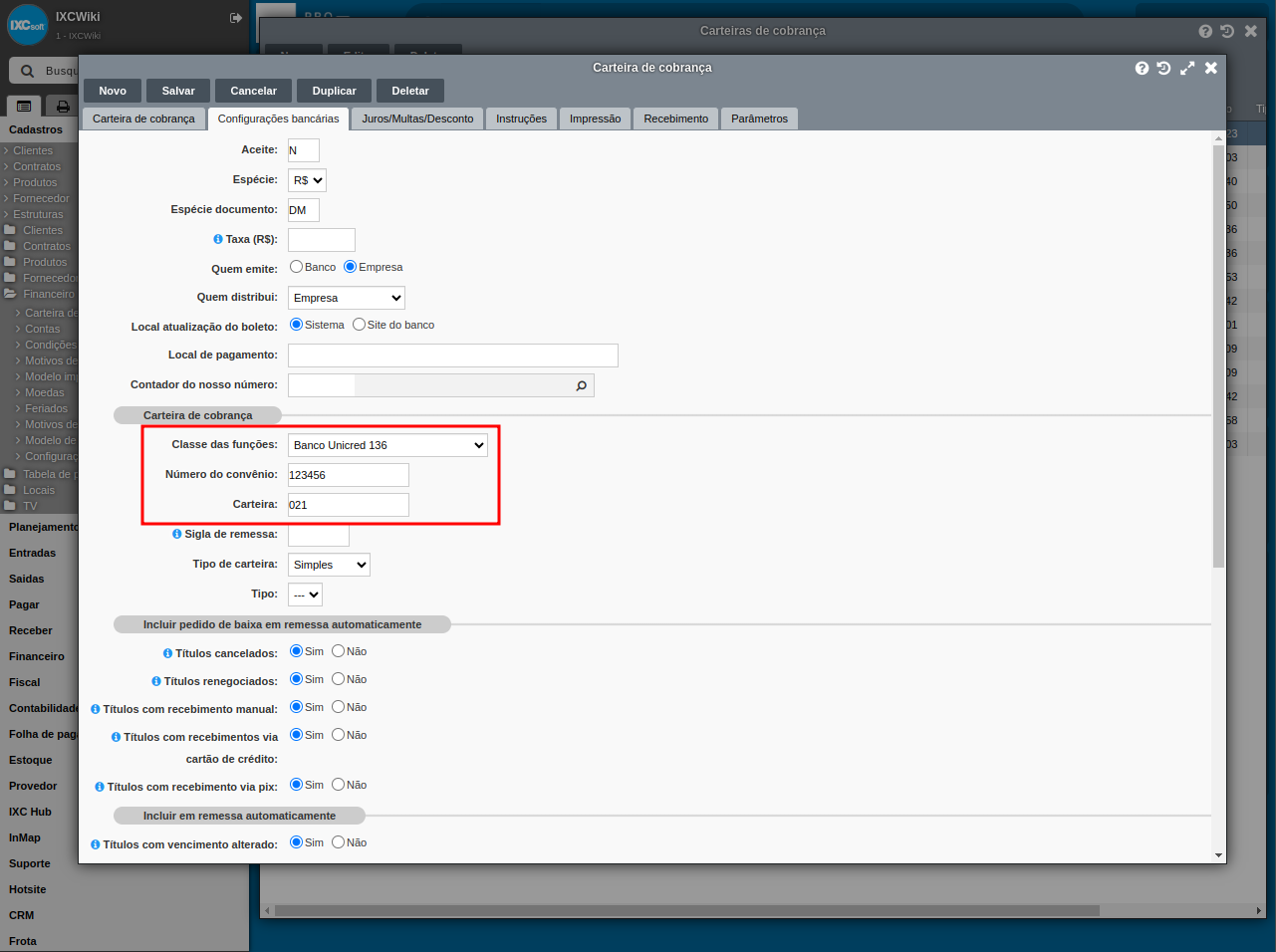Select Banco for Quem emite
Viewport: 1276px width, 952px height.
(x=296, y=267)
